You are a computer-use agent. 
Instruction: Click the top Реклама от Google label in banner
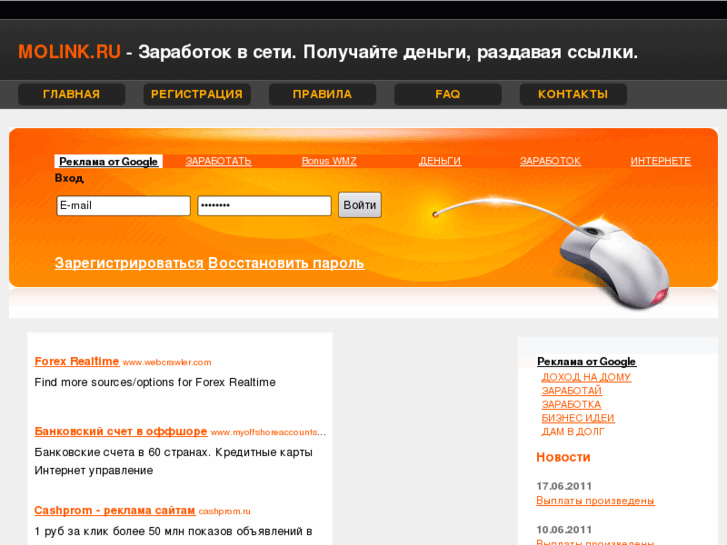pyautogui.click(x=108, y=161)
